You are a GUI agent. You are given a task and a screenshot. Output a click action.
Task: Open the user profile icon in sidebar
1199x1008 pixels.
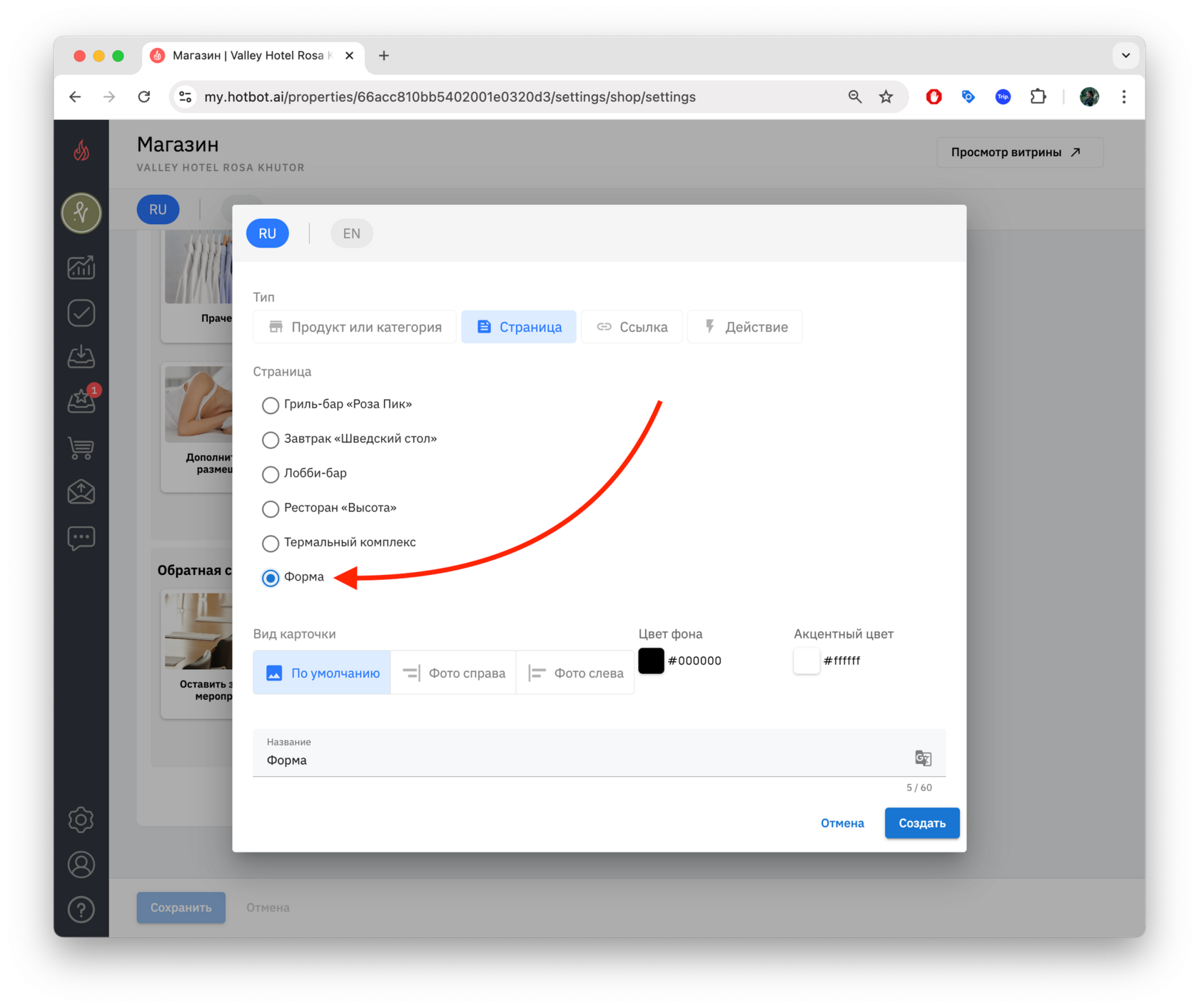(81, 865)
